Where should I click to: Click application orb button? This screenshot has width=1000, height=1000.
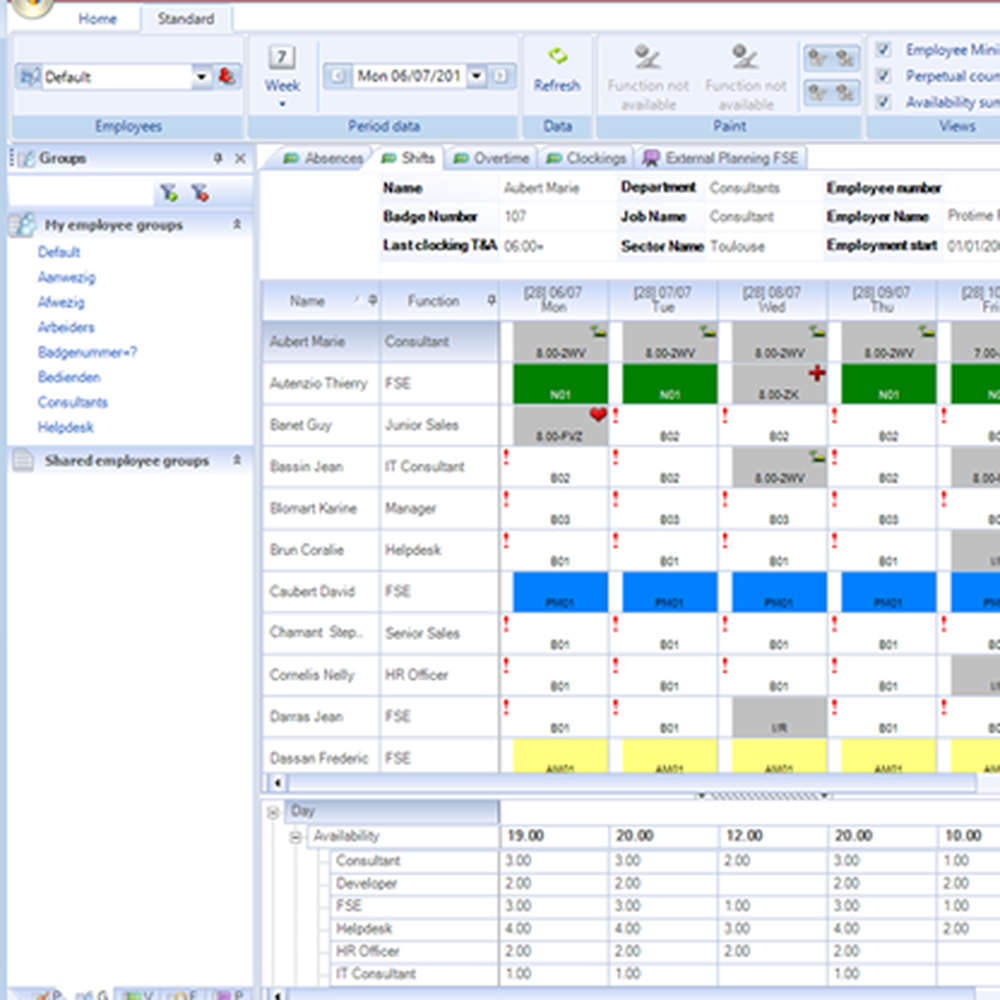coord(31,6)
